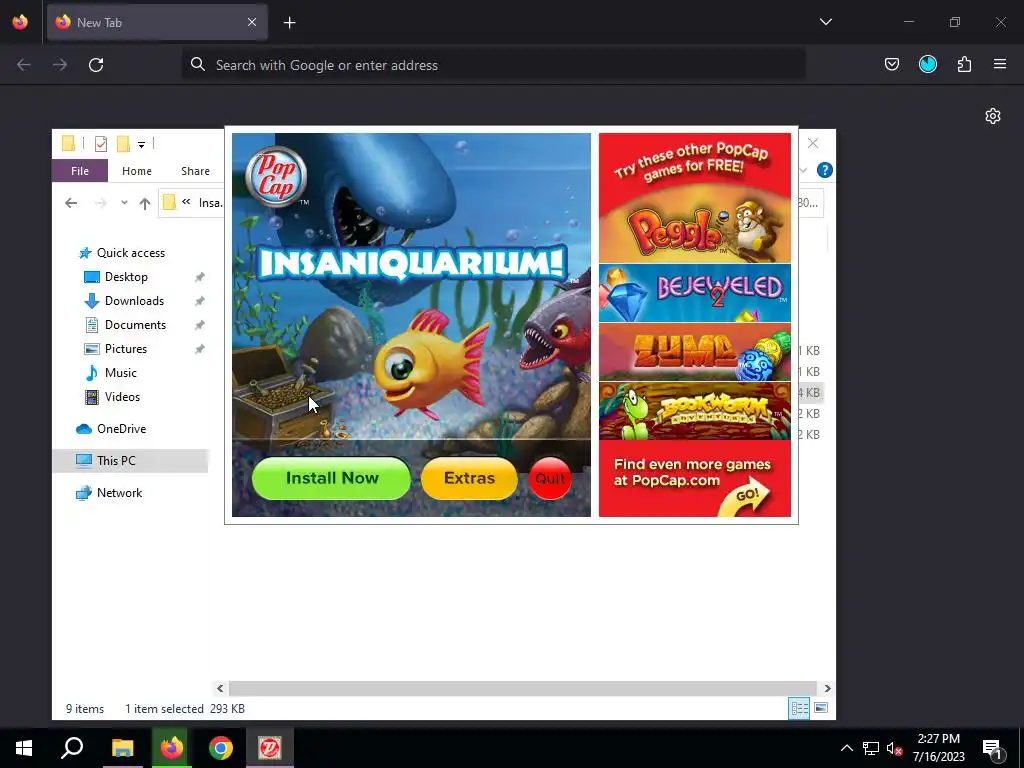Expand the File Explorer ribbon chevron
Viewport: 1024px width, 768px height.
[803, 171]
